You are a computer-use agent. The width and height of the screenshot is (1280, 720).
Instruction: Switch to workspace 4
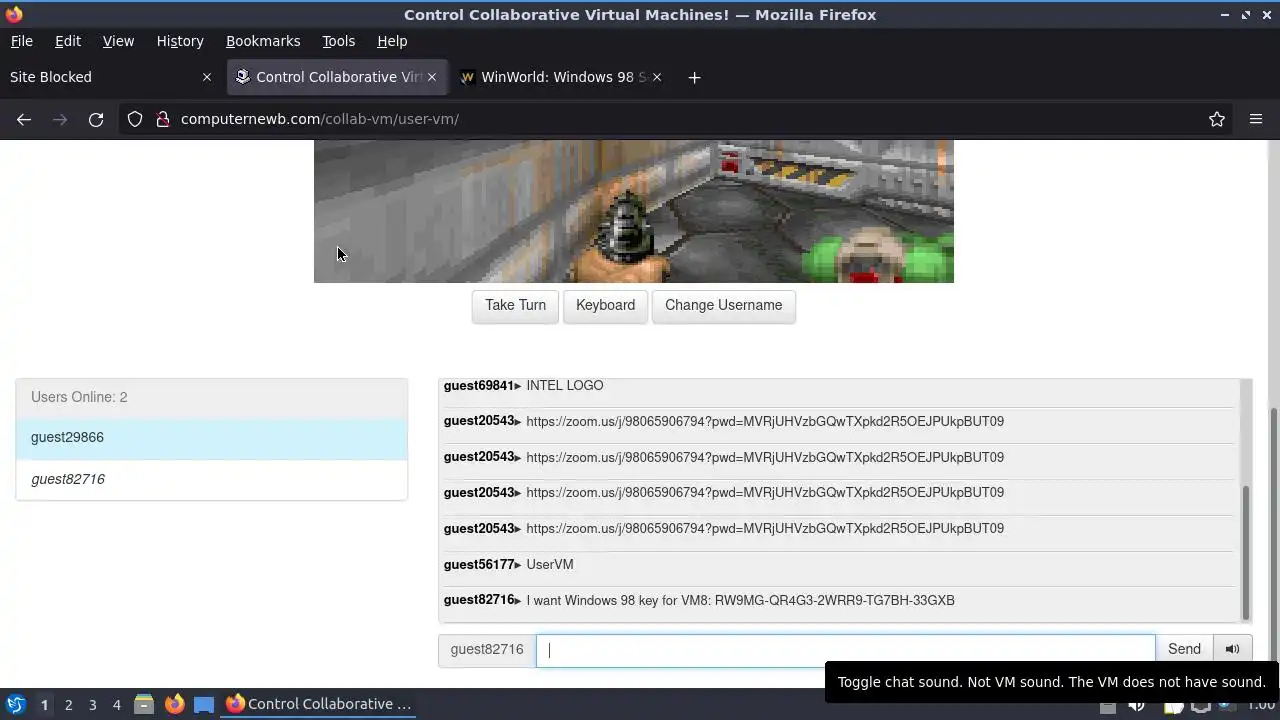coord(116,704)
